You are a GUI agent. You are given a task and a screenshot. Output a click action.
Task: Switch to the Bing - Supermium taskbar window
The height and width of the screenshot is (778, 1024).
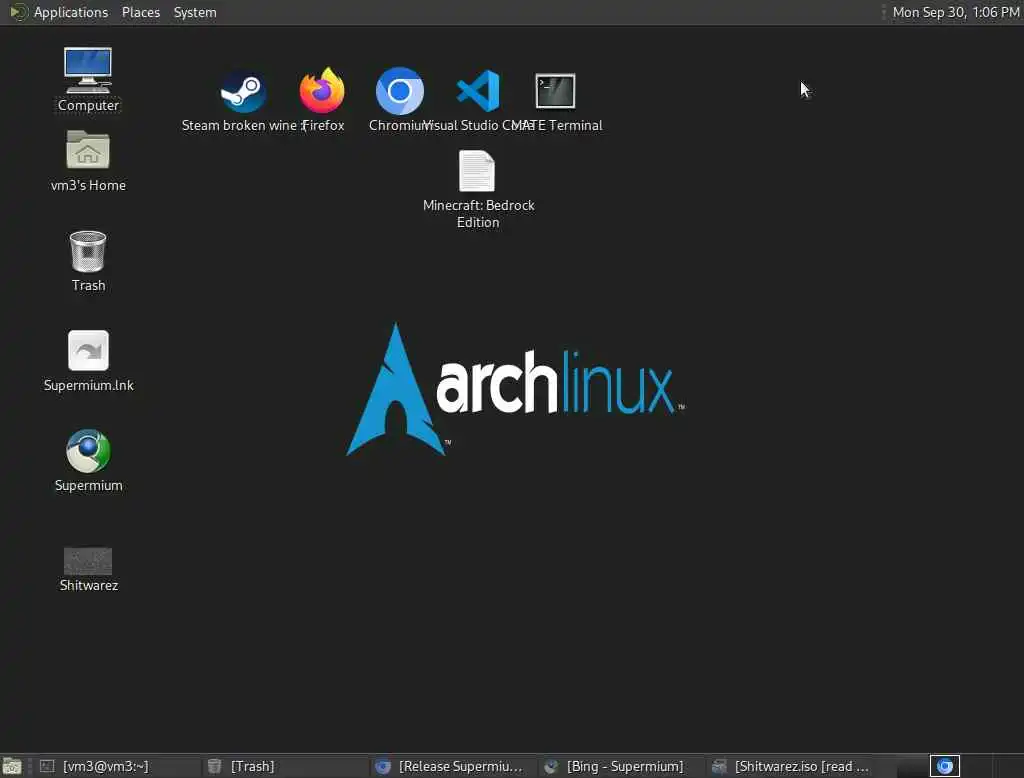coord(620,766)
